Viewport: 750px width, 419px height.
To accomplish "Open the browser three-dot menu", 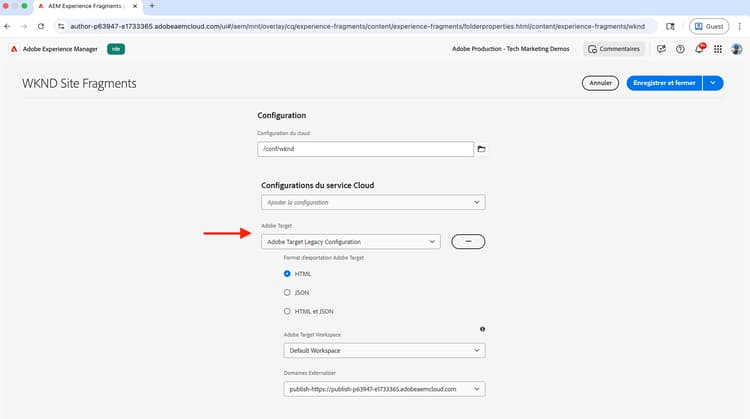I will [x=739, y=26].
